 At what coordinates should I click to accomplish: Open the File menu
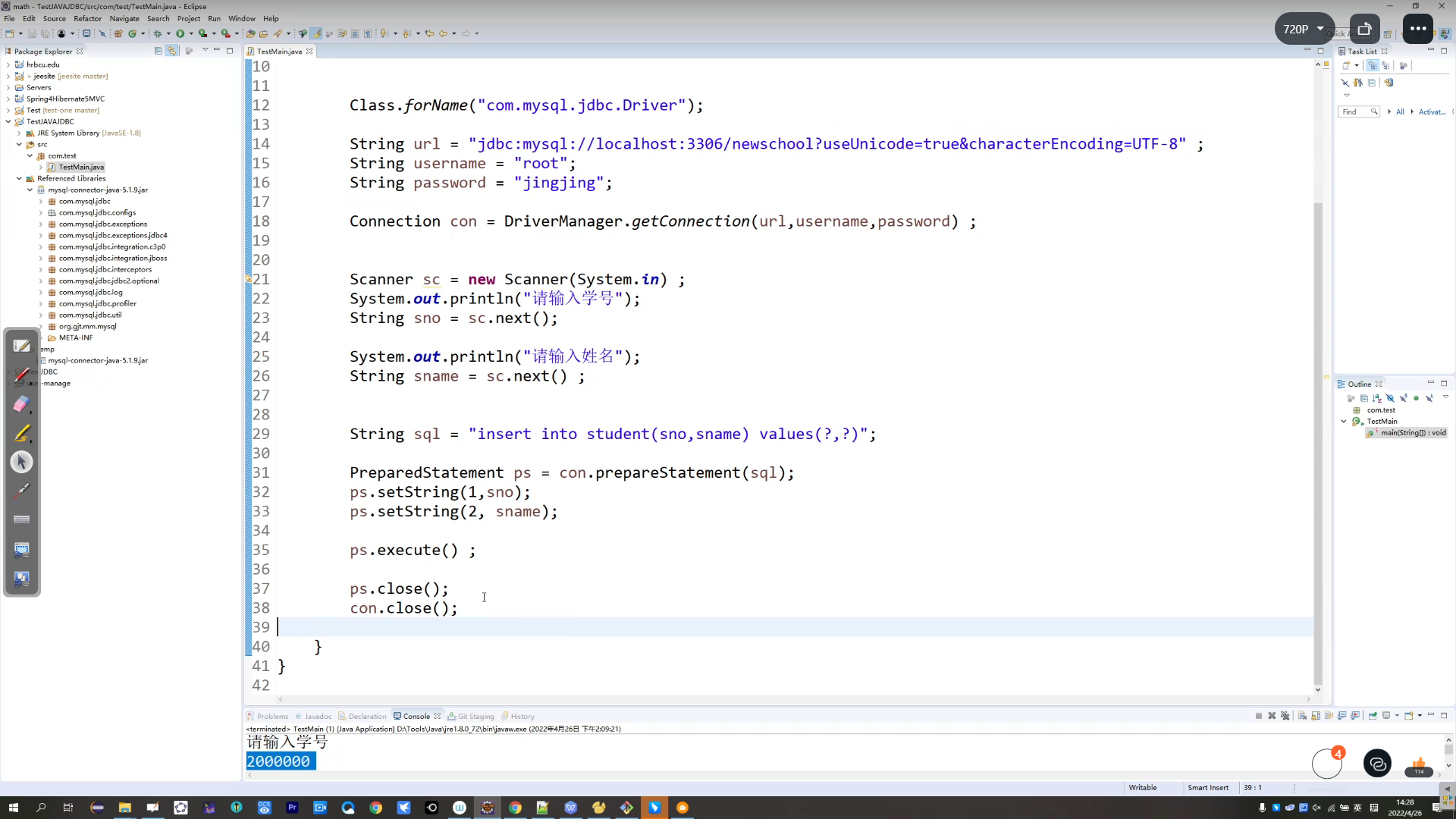click(x=9, y=18)
